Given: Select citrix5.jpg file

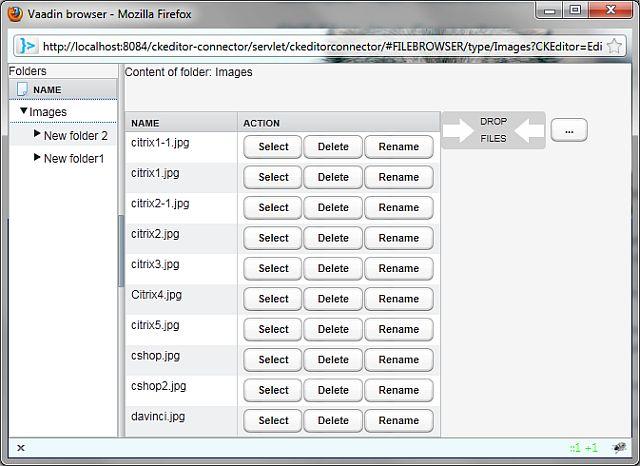Looking at the screenshot, I should click(x=273, y=329).
